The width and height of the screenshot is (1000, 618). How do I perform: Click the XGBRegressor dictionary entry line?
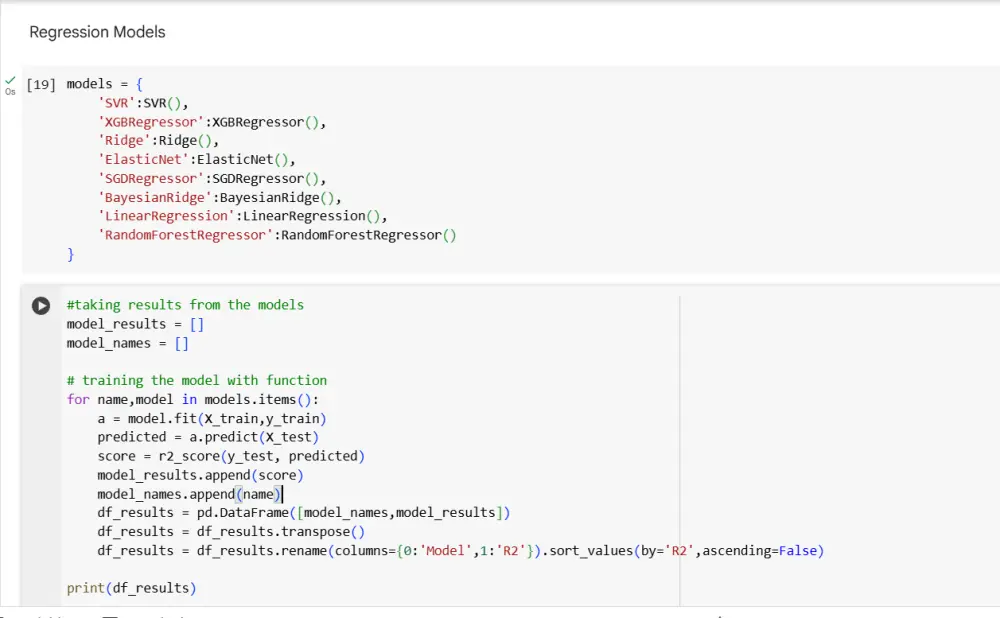click(212, 122)
